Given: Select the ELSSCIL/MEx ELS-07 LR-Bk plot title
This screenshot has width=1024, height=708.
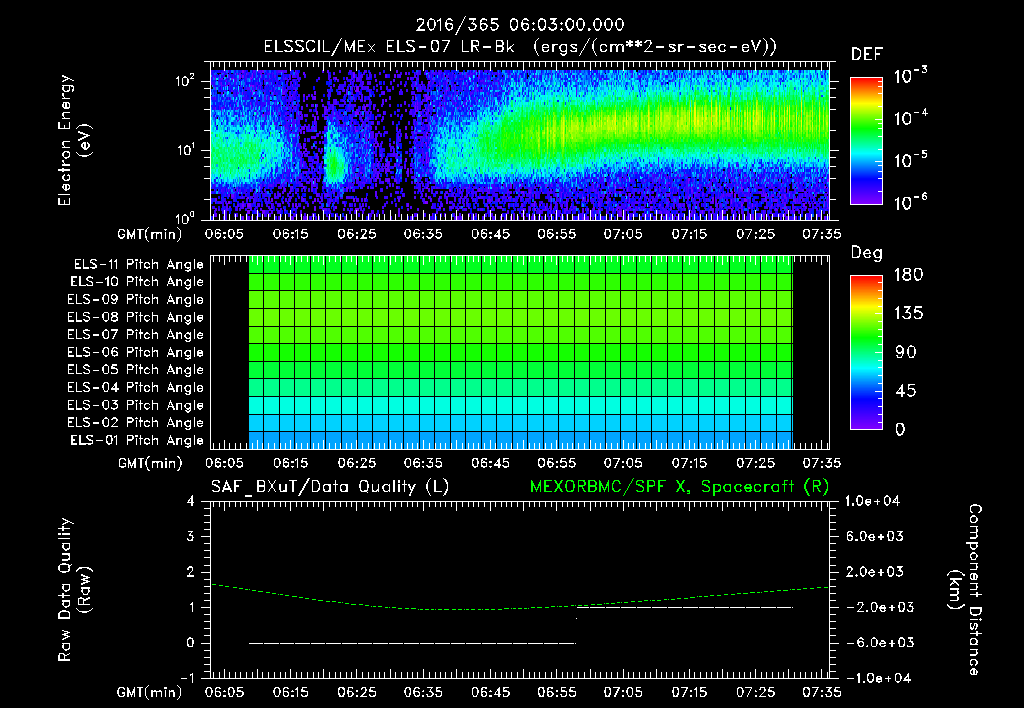Looking at the screenshot, I should click(x=520, y=47).
